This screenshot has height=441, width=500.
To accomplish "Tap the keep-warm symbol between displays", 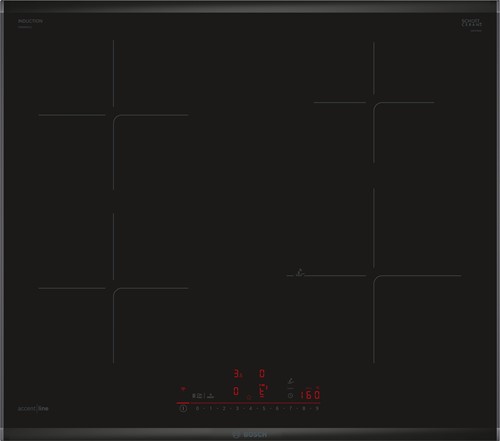I will 249,397.
